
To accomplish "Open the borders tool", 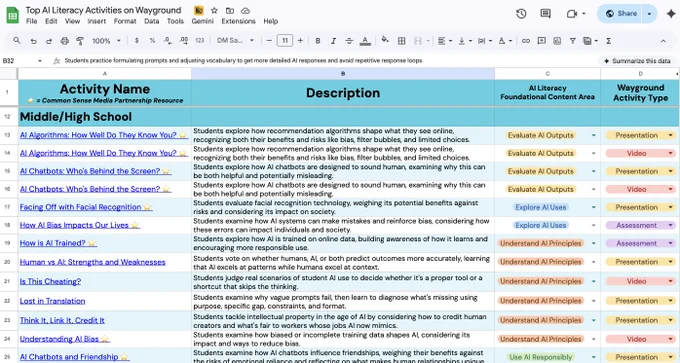I will click(402, 41).
